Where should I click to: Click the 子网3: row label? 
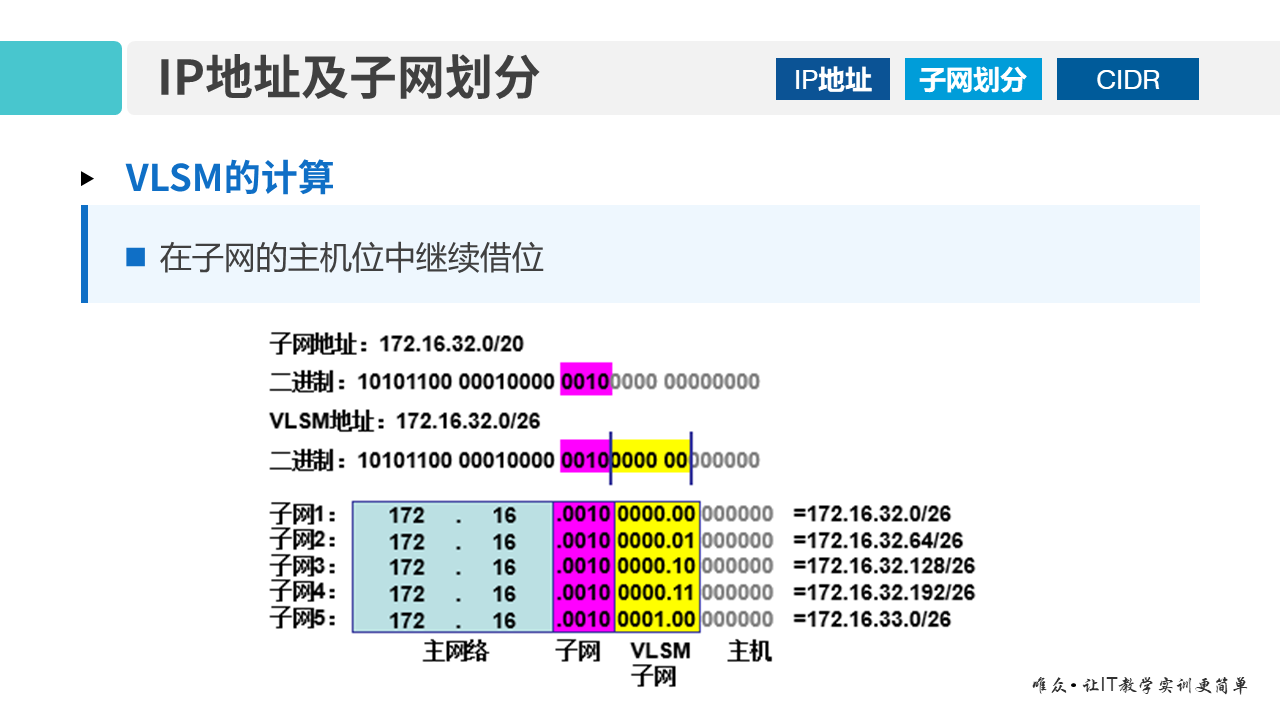coord(303,566)
